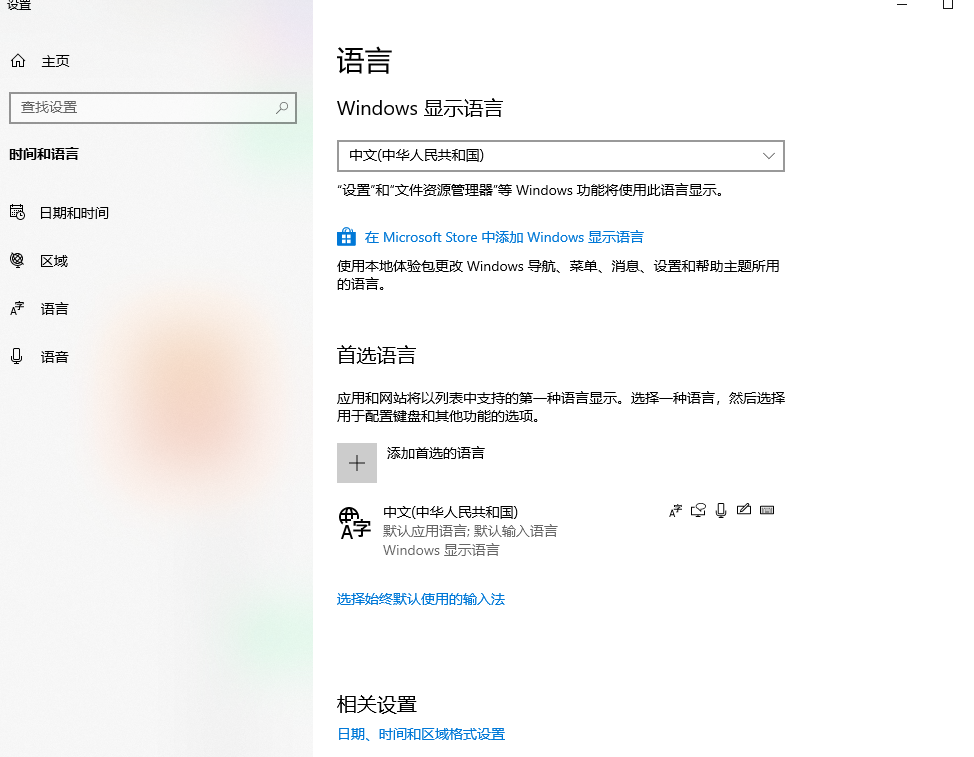Screen dimensions: 974x757
Task: Go to the 区域 (Region) section
Action: click(x=54, y=261)
